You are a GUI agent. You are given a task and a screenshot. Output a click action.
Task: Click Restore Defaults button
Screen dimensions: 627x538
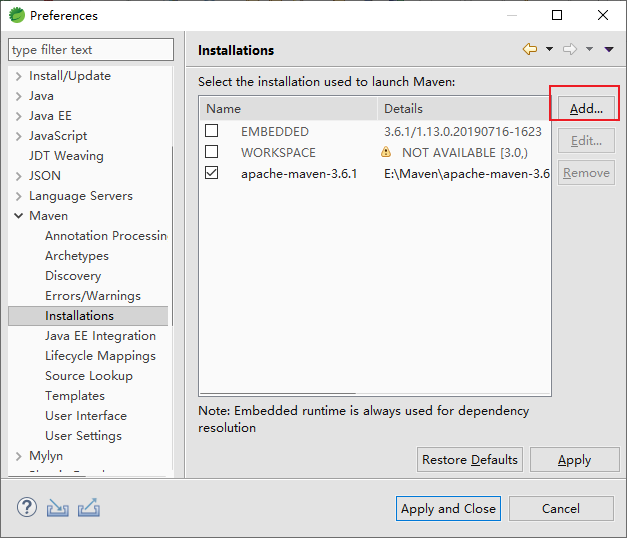[x=470, y=460]
